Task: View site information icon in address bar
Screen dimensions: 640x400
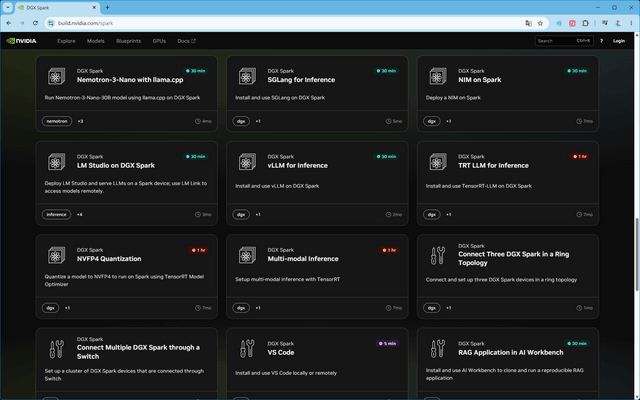Action: [x=51, y=23]
